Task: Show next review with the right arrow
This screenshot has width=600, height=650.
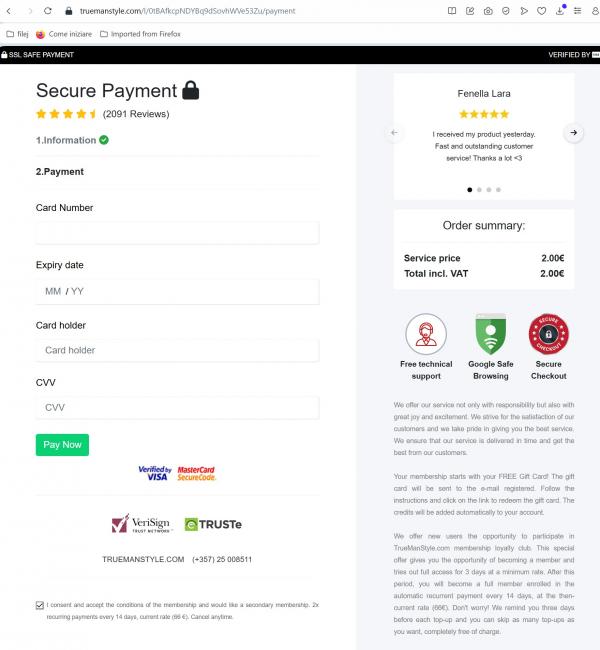Action: click(x=573, y=132)
